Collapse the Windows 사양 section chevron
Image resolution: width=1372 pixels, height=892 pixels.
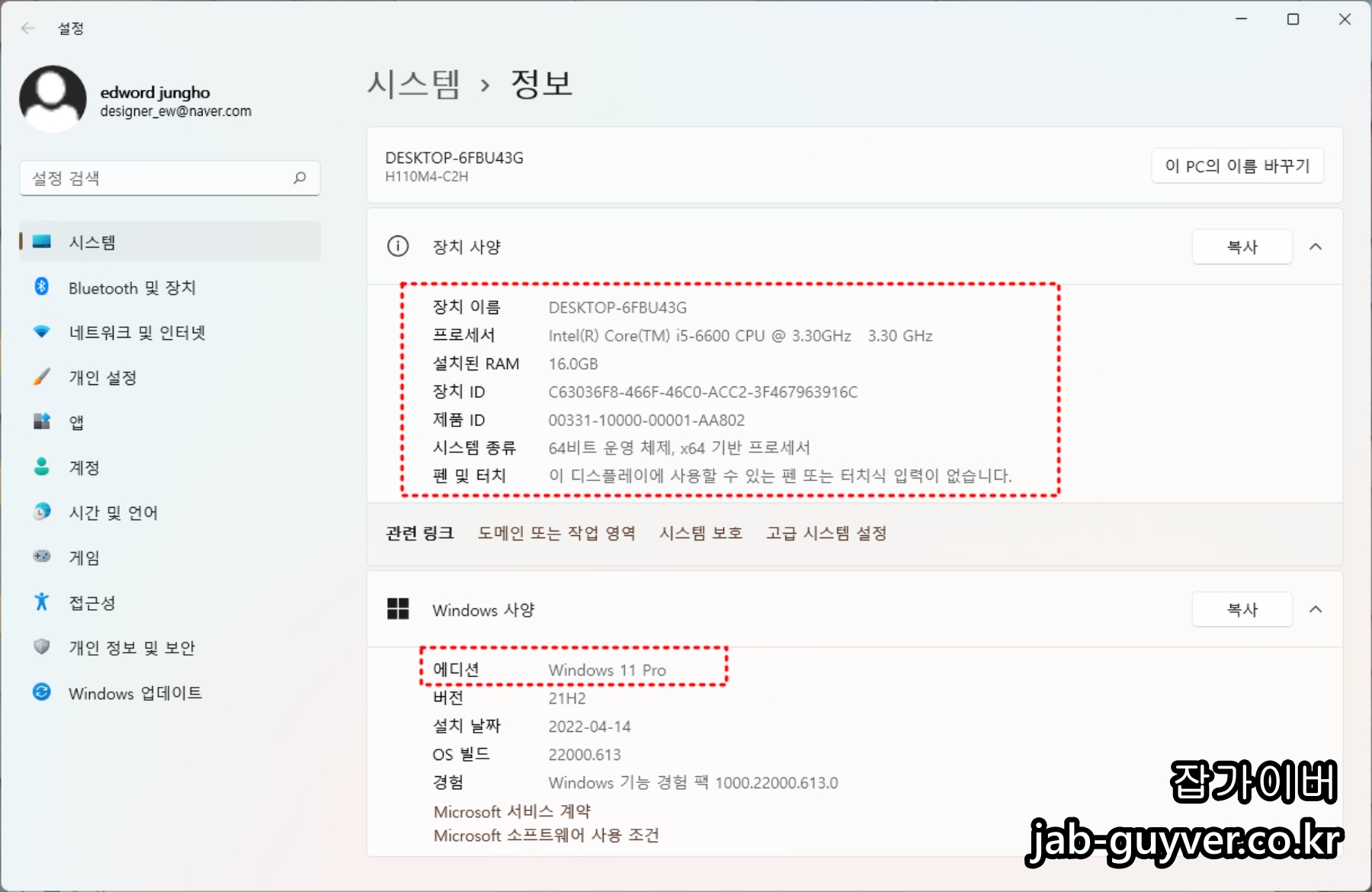tap(1316, 609)
